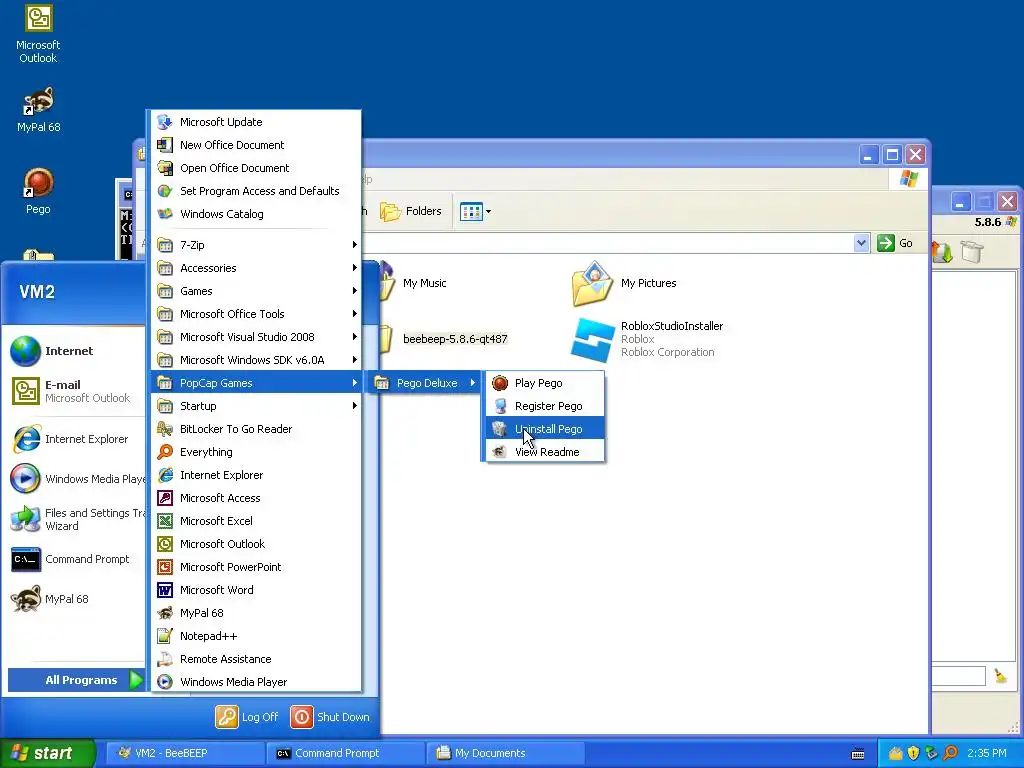The width and height of the screenshot is (1024, 768).
Task: Launch Everything search program
Action: 256,452
